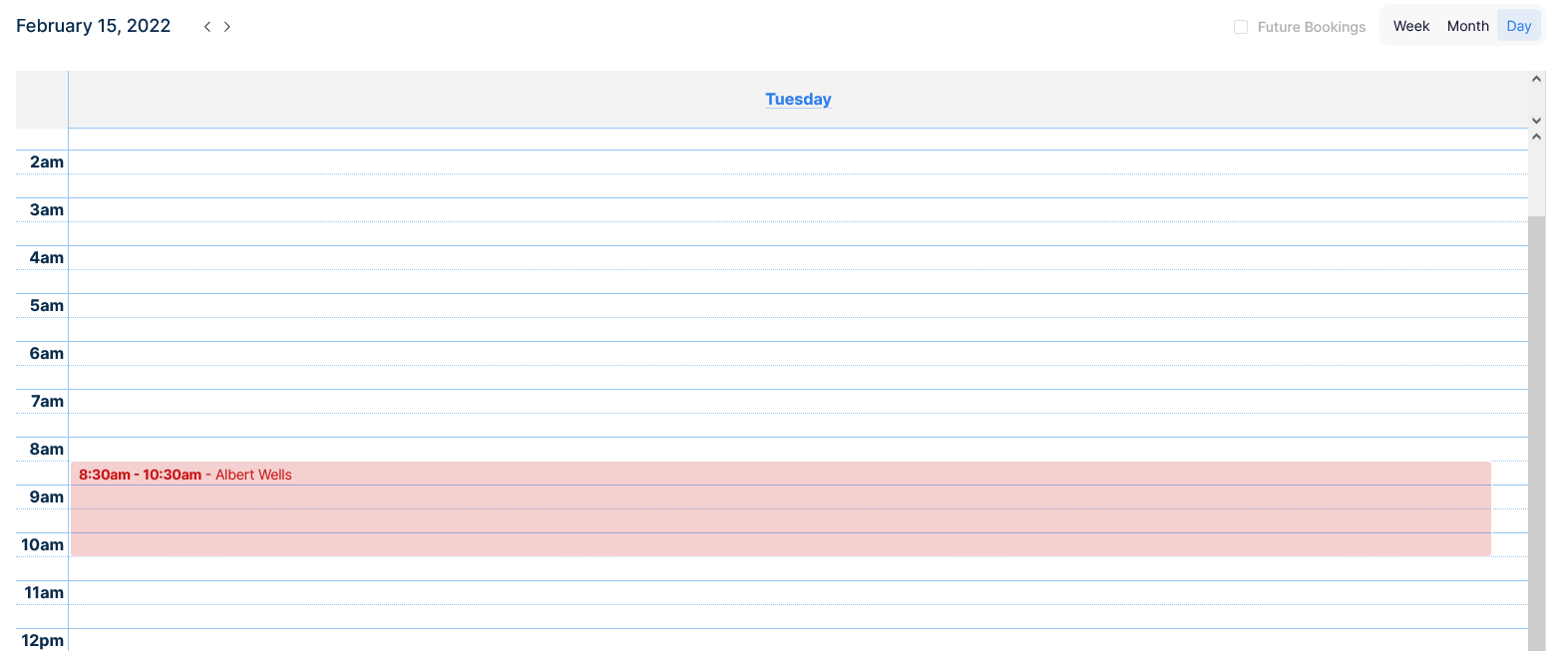This screenshot has width=1568, height=651.
Task: Click up arrow atop time grid scrollbar
Action: click(1536, 137)
